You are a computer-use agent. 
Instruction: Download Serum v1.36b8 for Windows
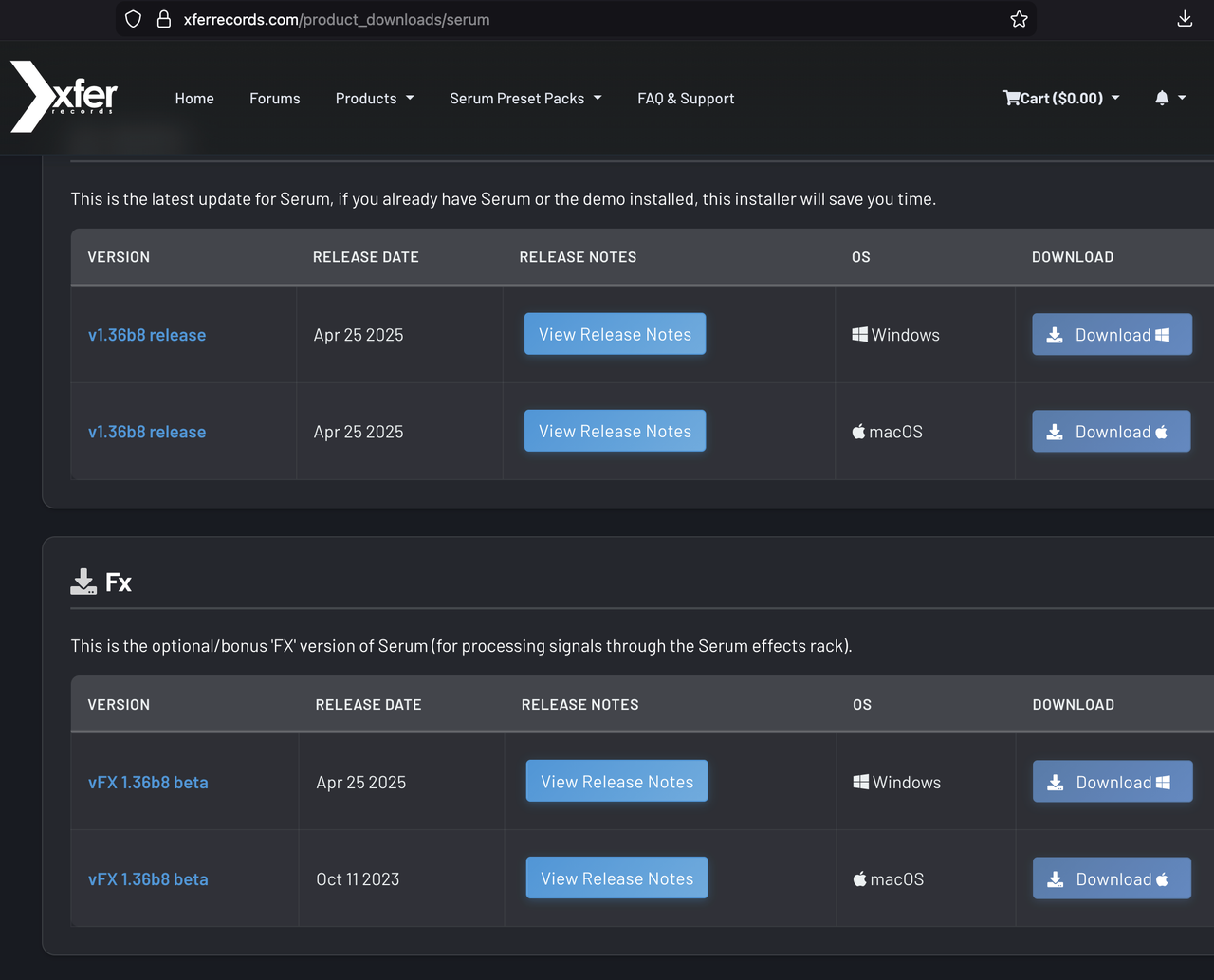coord(1112,335)
